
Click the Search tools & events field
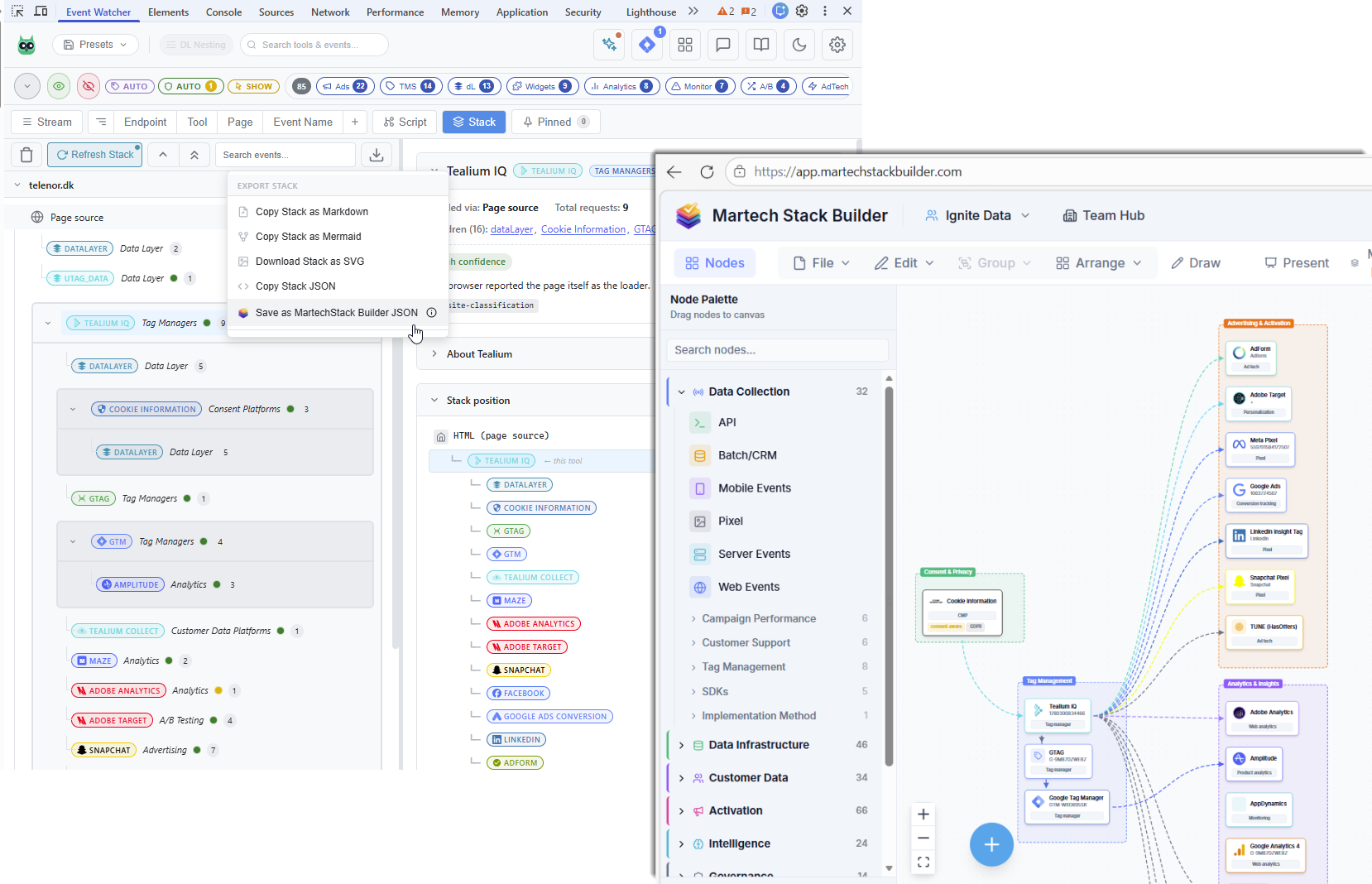tap(314, 45)
